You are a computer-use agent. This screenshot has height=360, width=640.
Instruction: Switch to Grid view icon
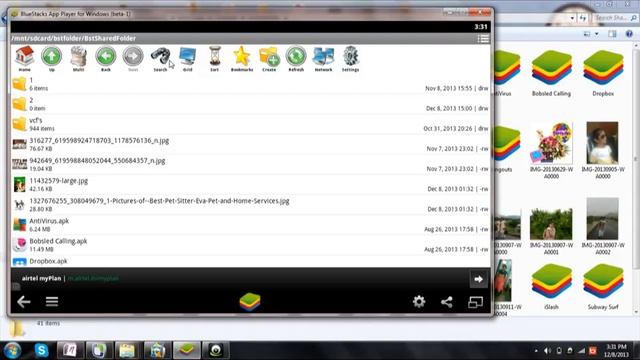tap(187, 58)
